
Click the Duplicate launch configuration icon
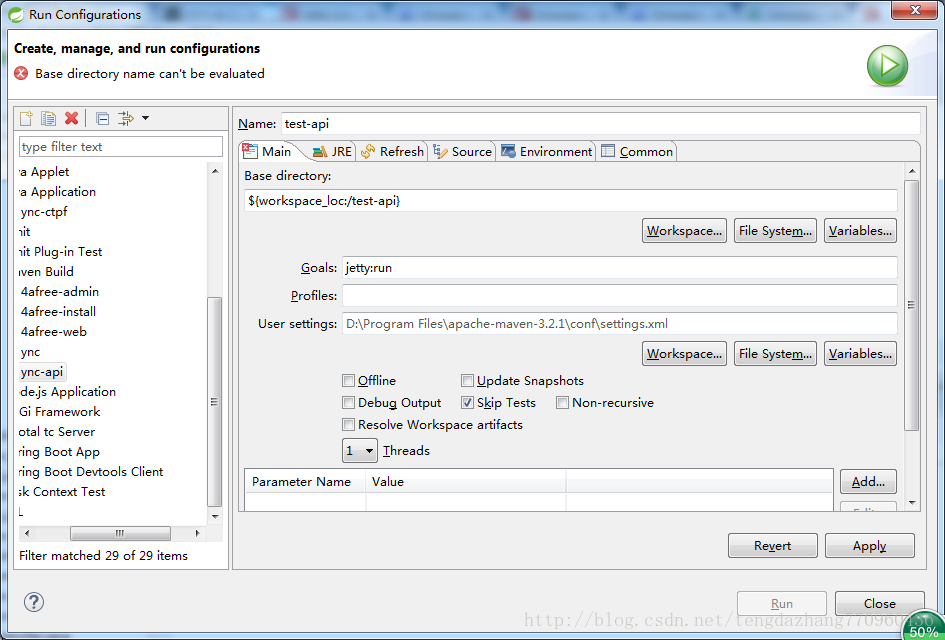pyautogui.click(x=48, y=118)
